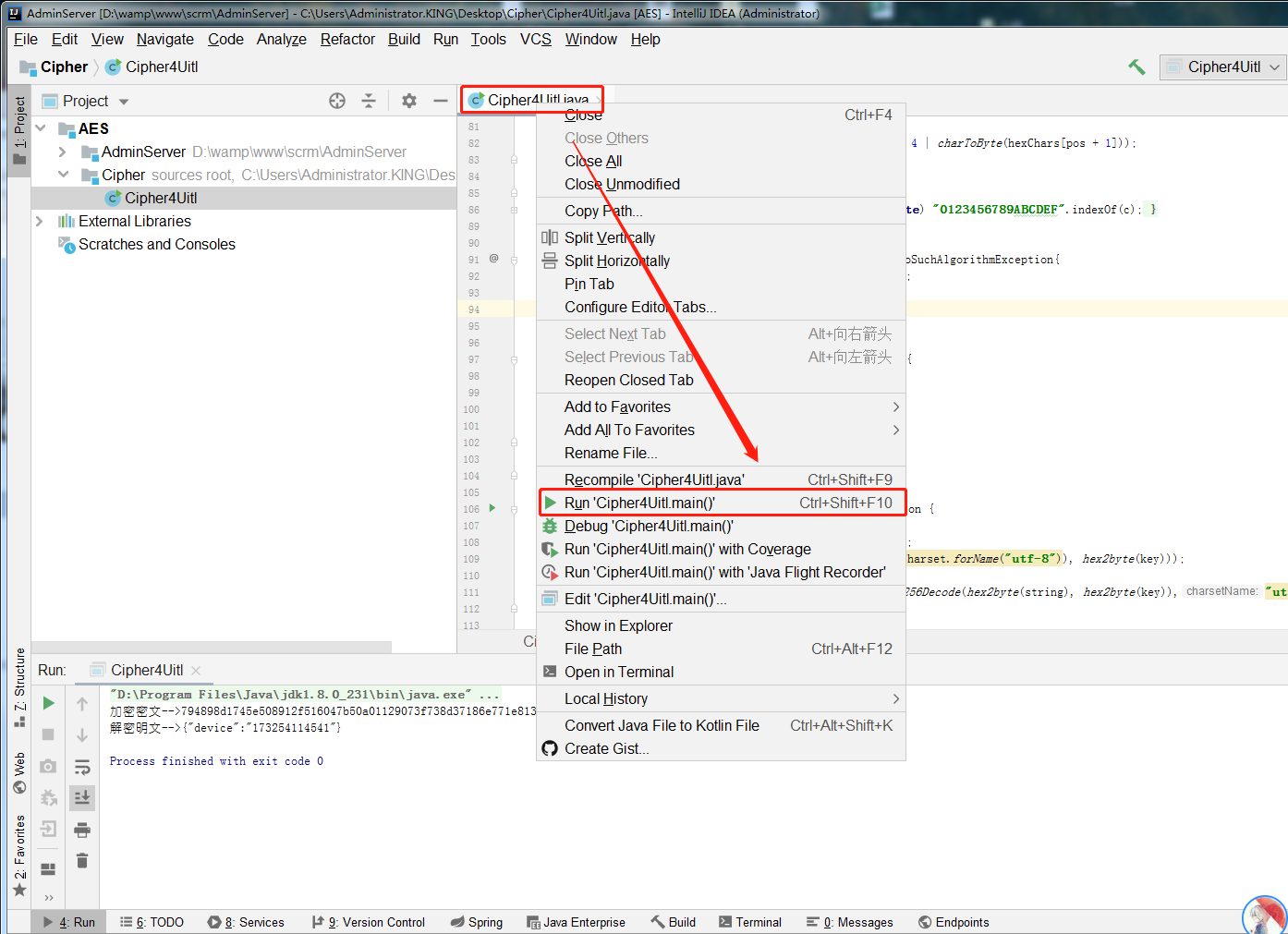
Task: Open the VCS menu
Action: click(536, 39)
